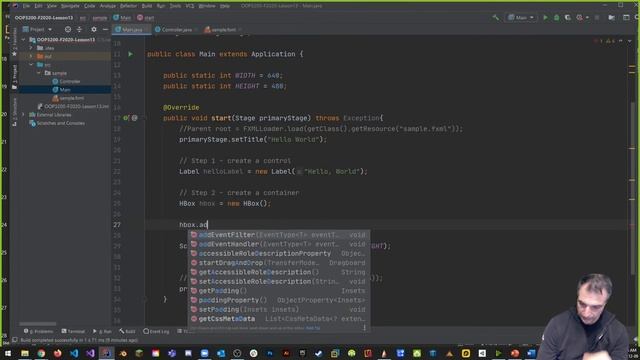Toggle the Favorites tool window side tab
Image resolution: width=640 pixels, height=360 pixels.
coord(15,43)
